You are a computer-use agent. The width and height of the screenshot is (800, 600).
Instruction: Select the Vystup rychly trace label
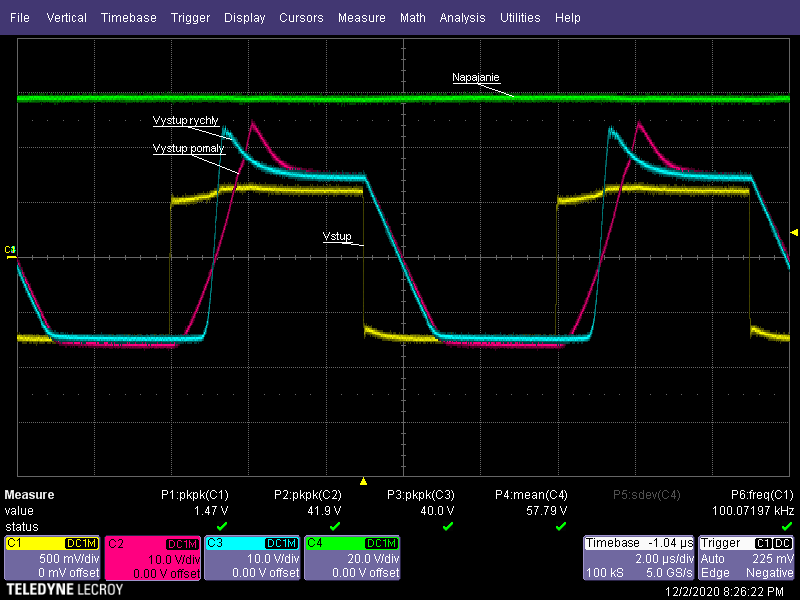(186, 120)
